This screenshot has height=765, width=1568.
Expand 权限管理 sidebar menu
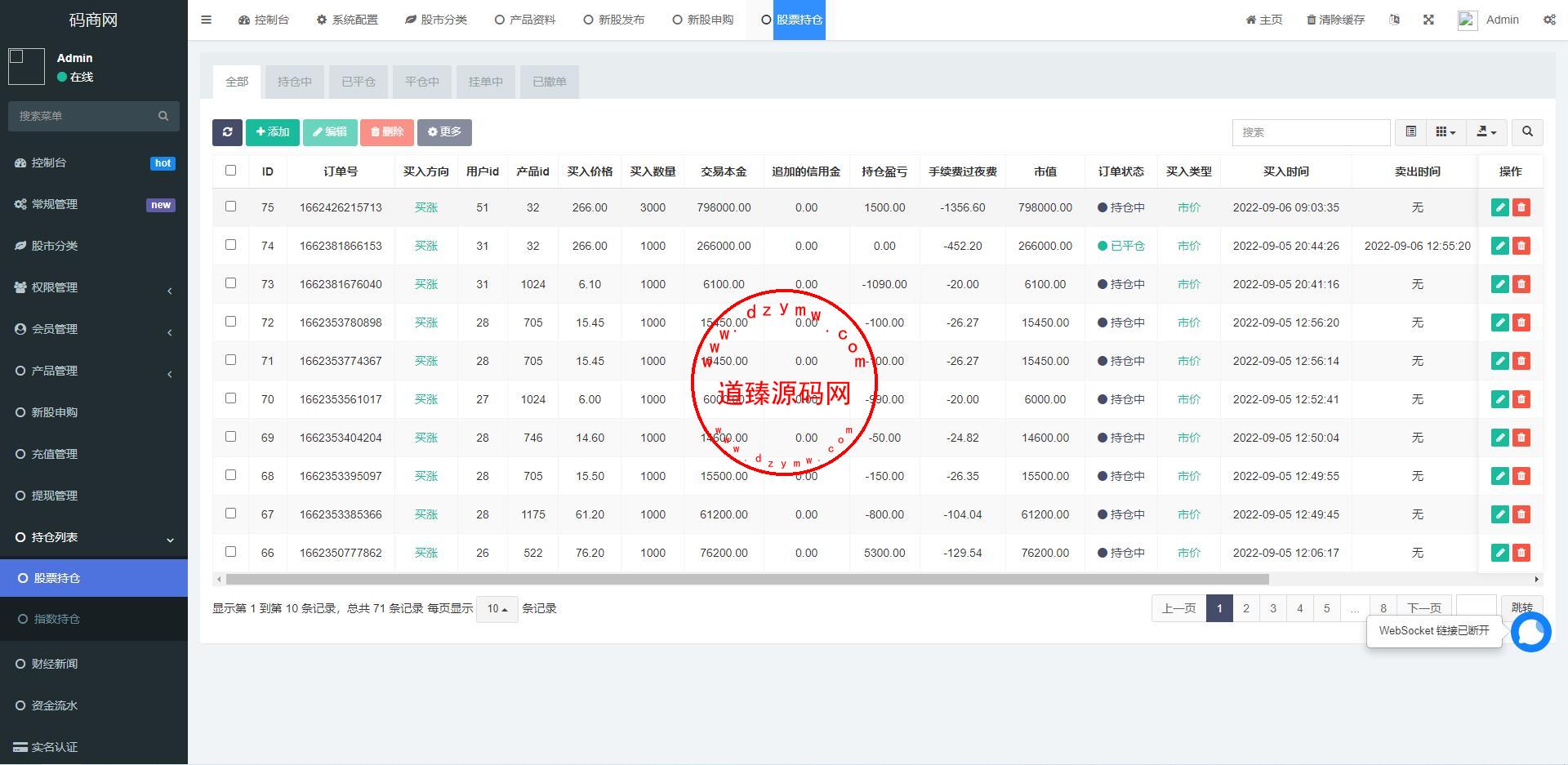pos(94,287)
